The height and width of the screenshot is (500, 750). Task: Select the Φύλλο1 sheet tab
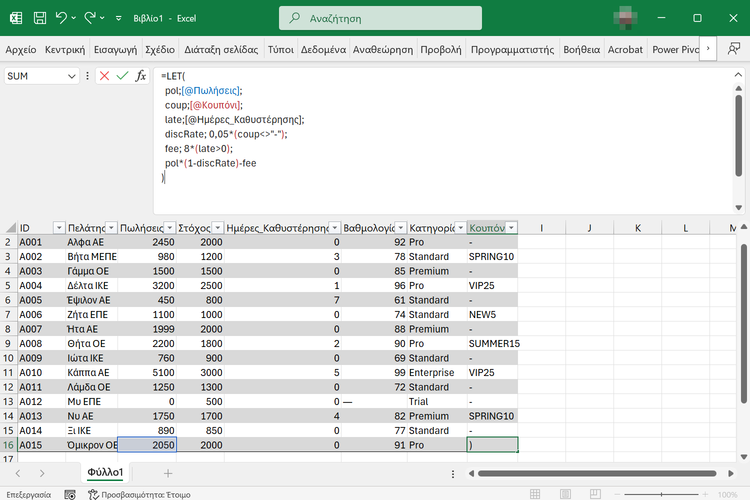pyautogui.click(x=105, y=472)
